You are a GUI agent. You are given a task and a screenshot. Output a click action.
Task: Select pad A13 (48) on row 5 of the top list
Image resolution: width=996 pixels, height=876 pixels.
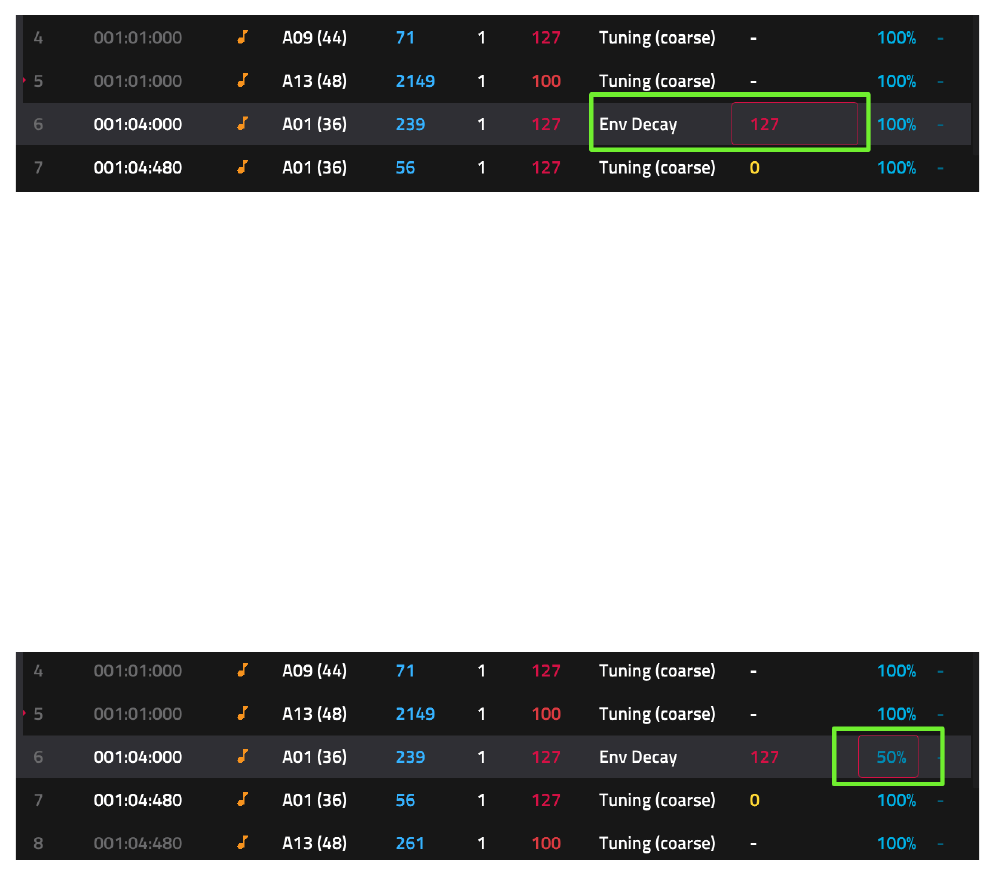point(314,81)
